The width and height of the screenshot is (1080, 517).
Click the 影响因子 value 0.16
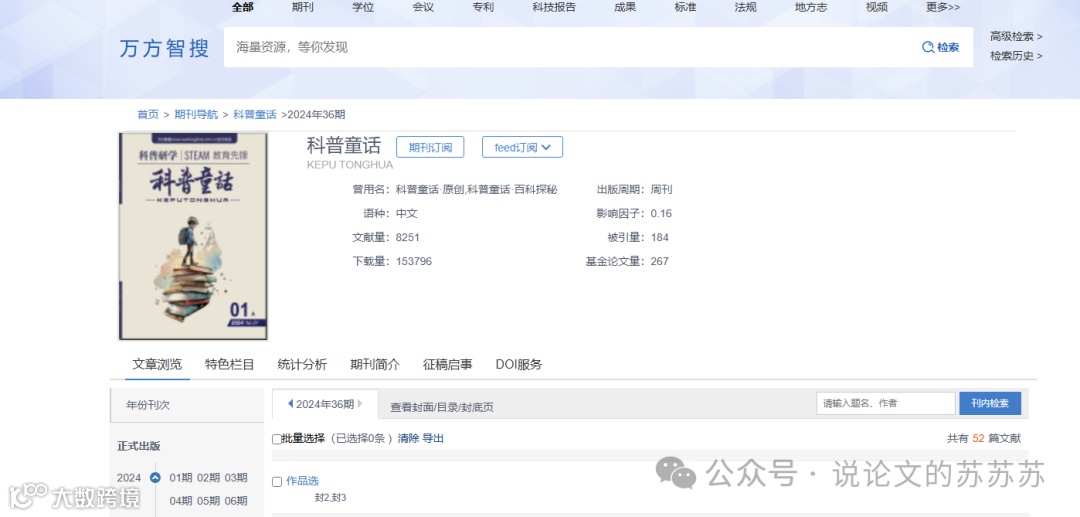pos(661,213)
